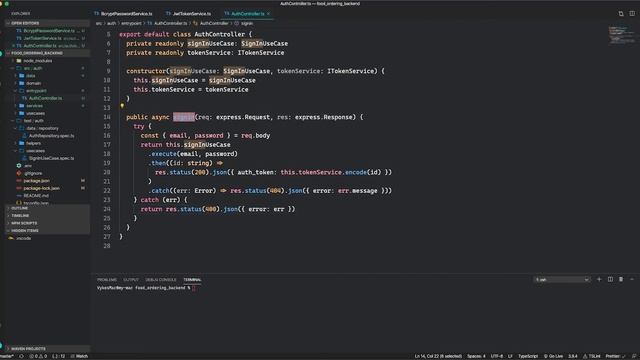Open SignInUseCase.spec.ts test file
The height and width of the screenshot is (360, 640).
tap(51, 158)
